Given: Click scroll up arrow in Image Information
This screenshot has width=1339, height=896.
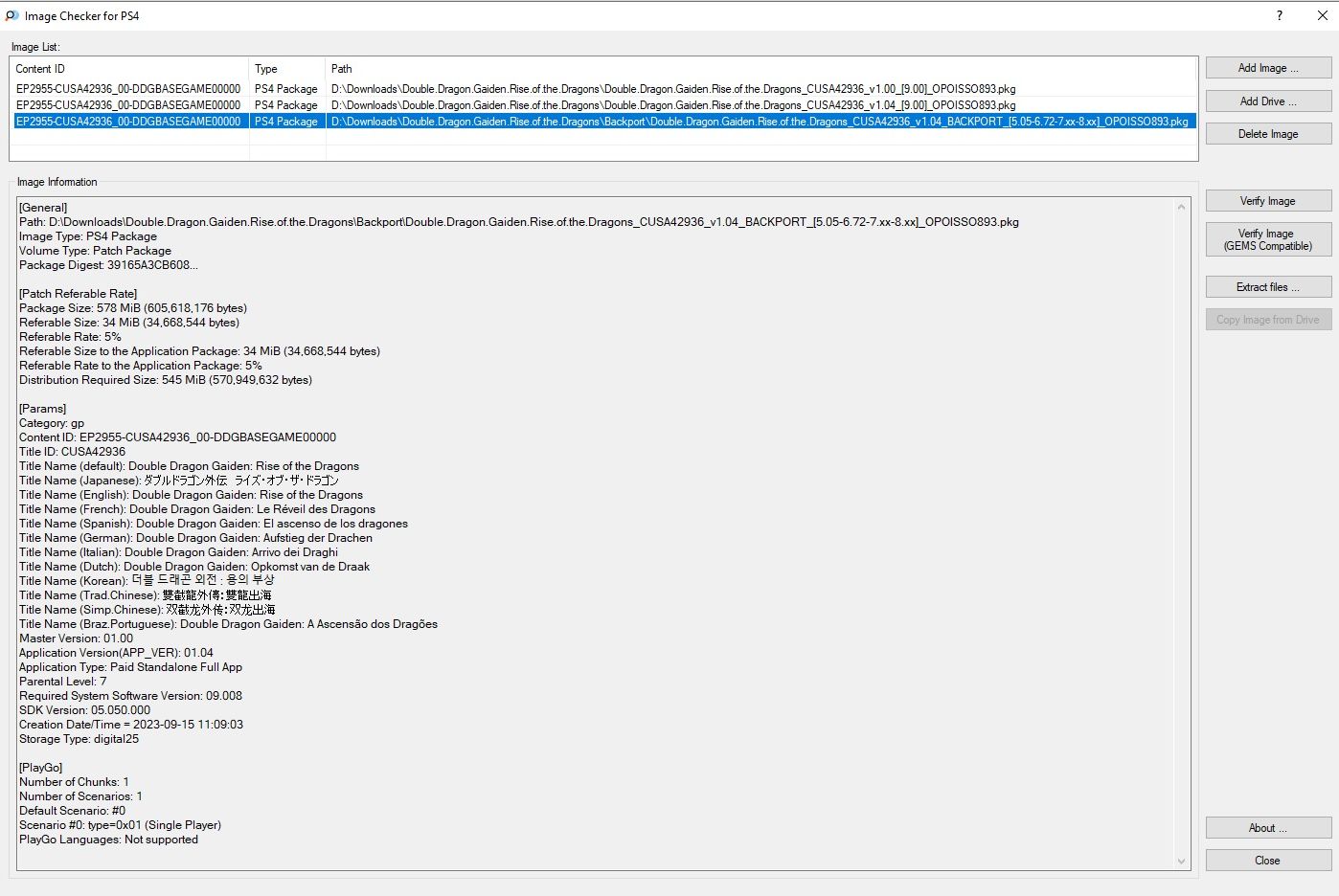Looking at the screenshot, I should [x=1181, y=207].
